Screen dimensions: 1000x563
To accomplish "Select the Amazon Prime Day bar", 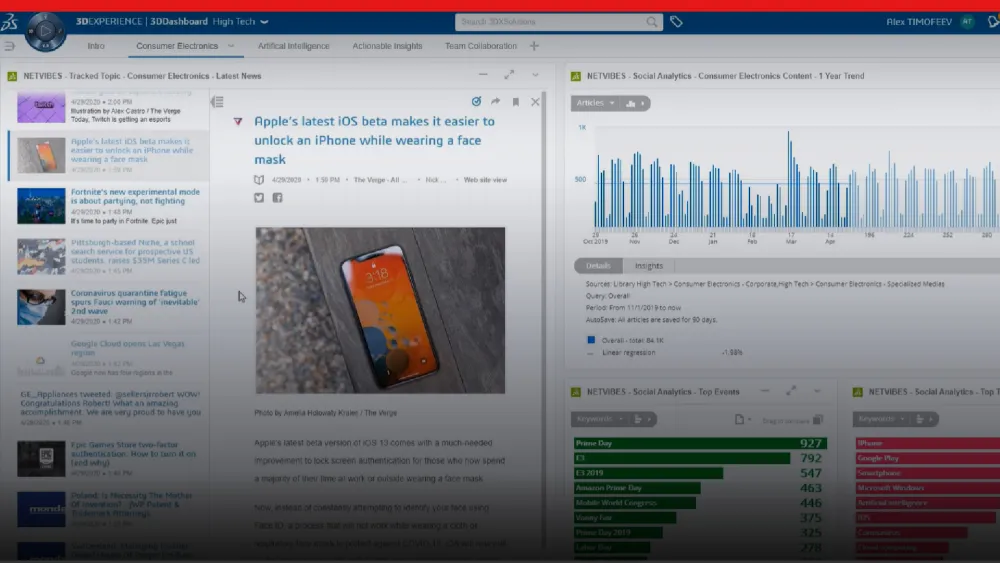I will 637,488.
